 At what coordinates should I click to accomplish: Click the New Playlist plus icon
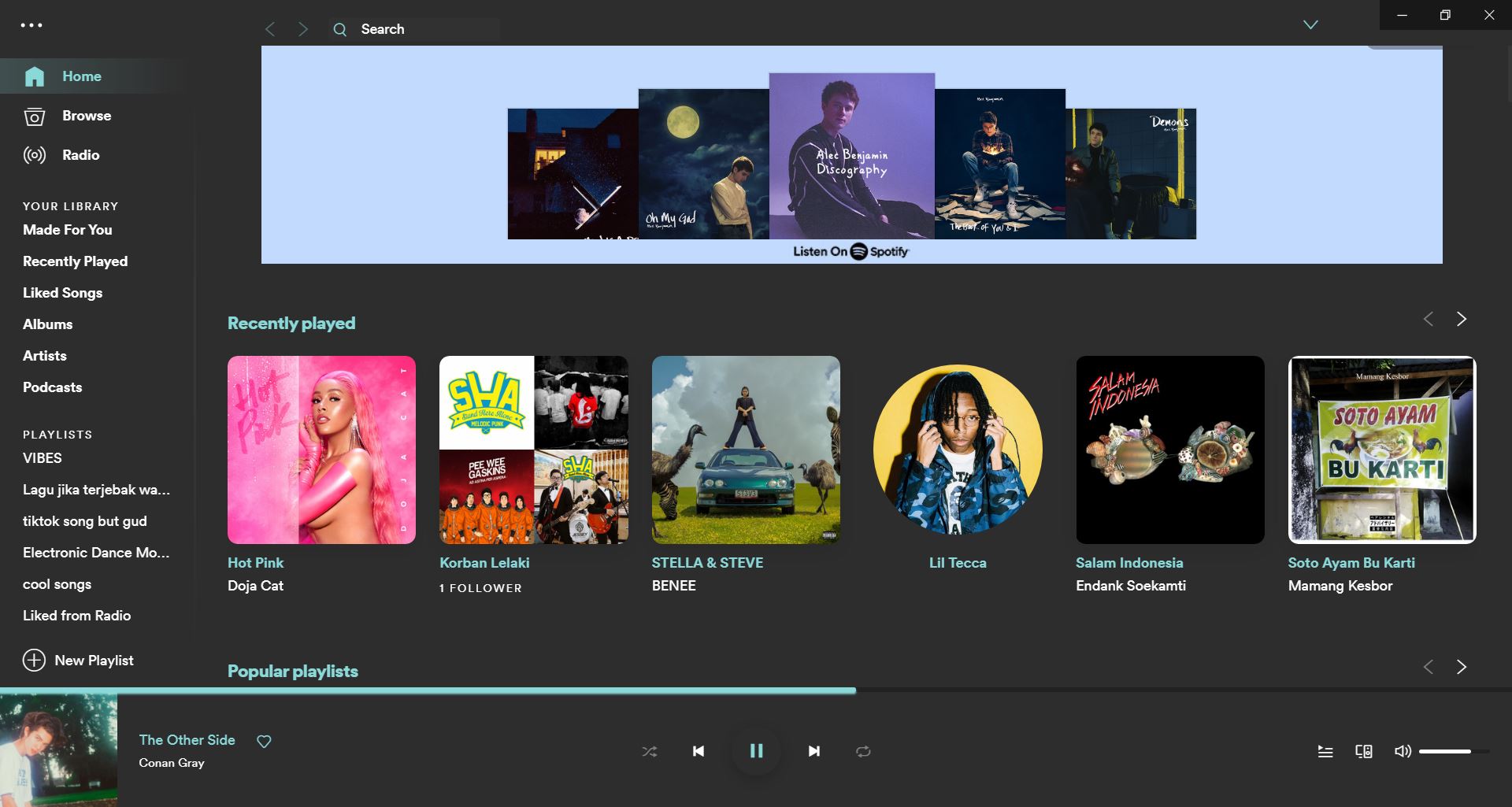click(34, 660)
